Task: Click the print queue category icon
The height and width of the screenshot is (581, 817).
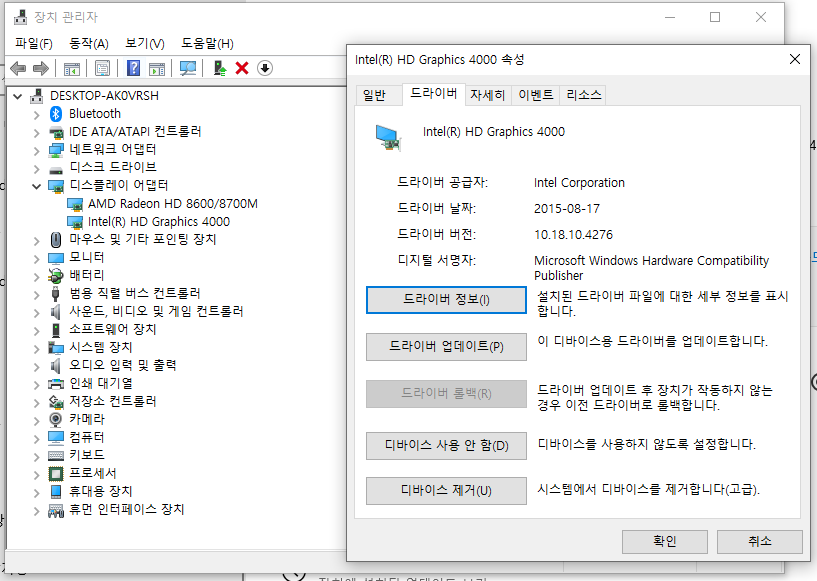Action: (x=56, y=384)
